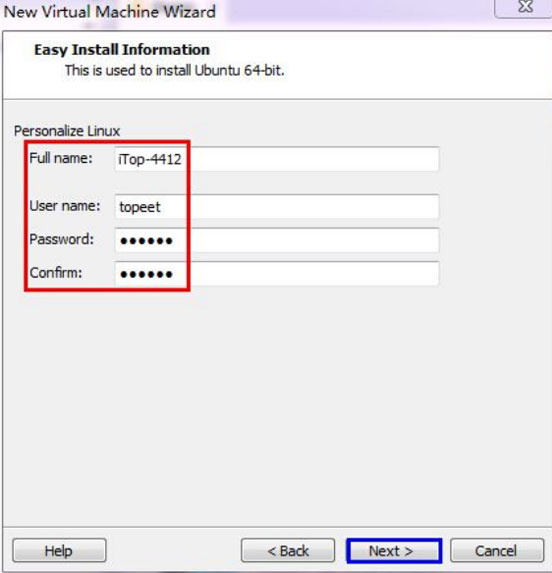552x573 pixels.
Task: Click the Easy Install Information heading
Action: coord(122,50)
